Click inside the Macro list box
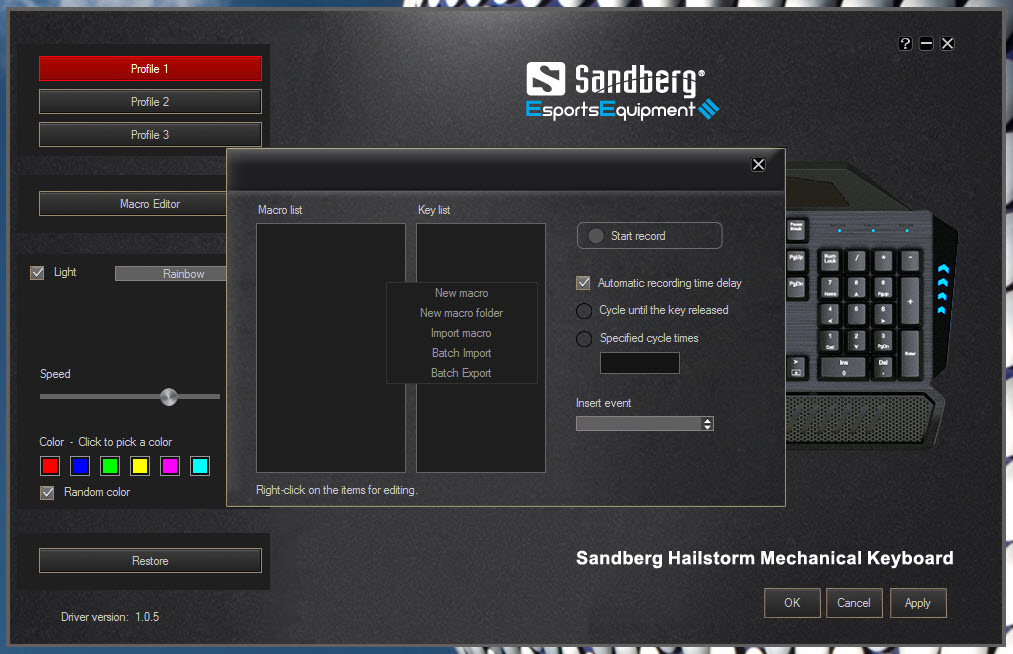Image resolution: width=1013 pixels, height=654 pixels. pyautogui.click(x=331, y=348)
